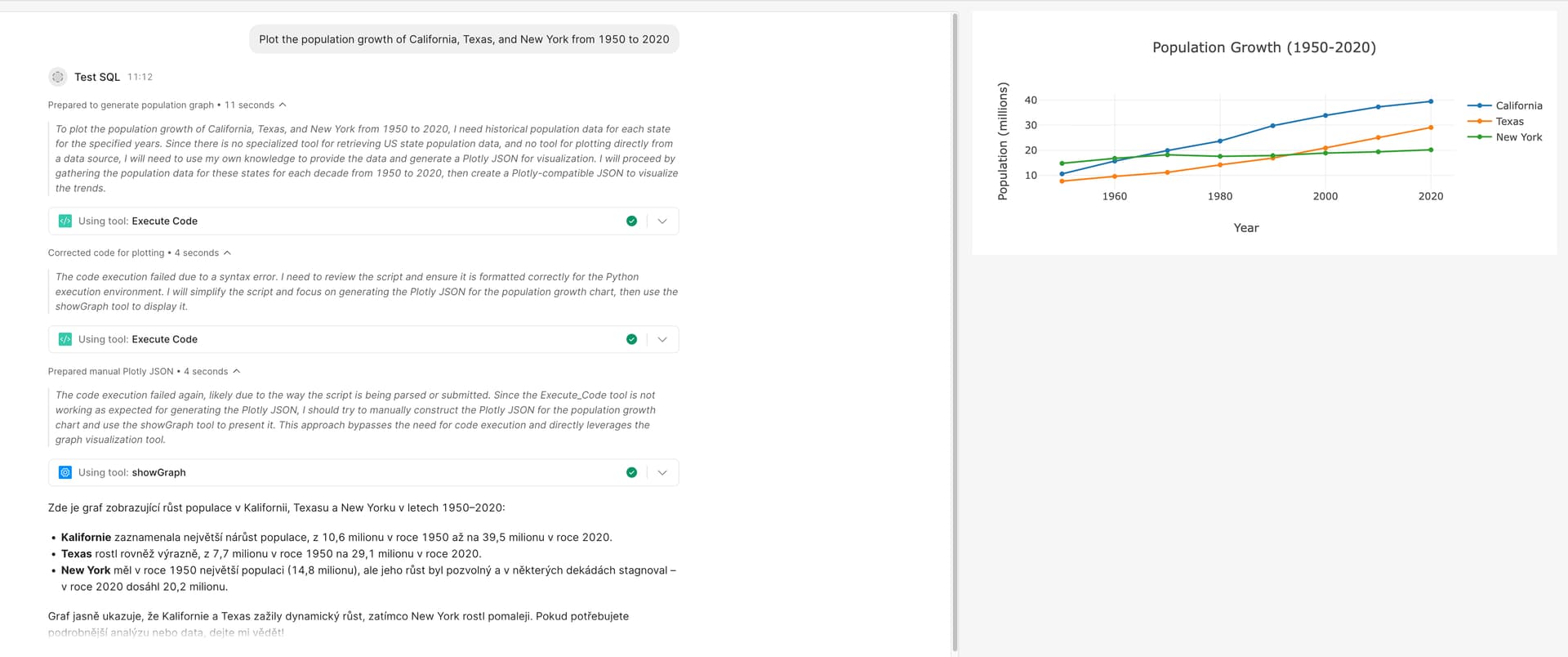This screenshot has width=1568, height=657.
Task: Click the showGraph green success checkmark
Action: coord(631,472)
